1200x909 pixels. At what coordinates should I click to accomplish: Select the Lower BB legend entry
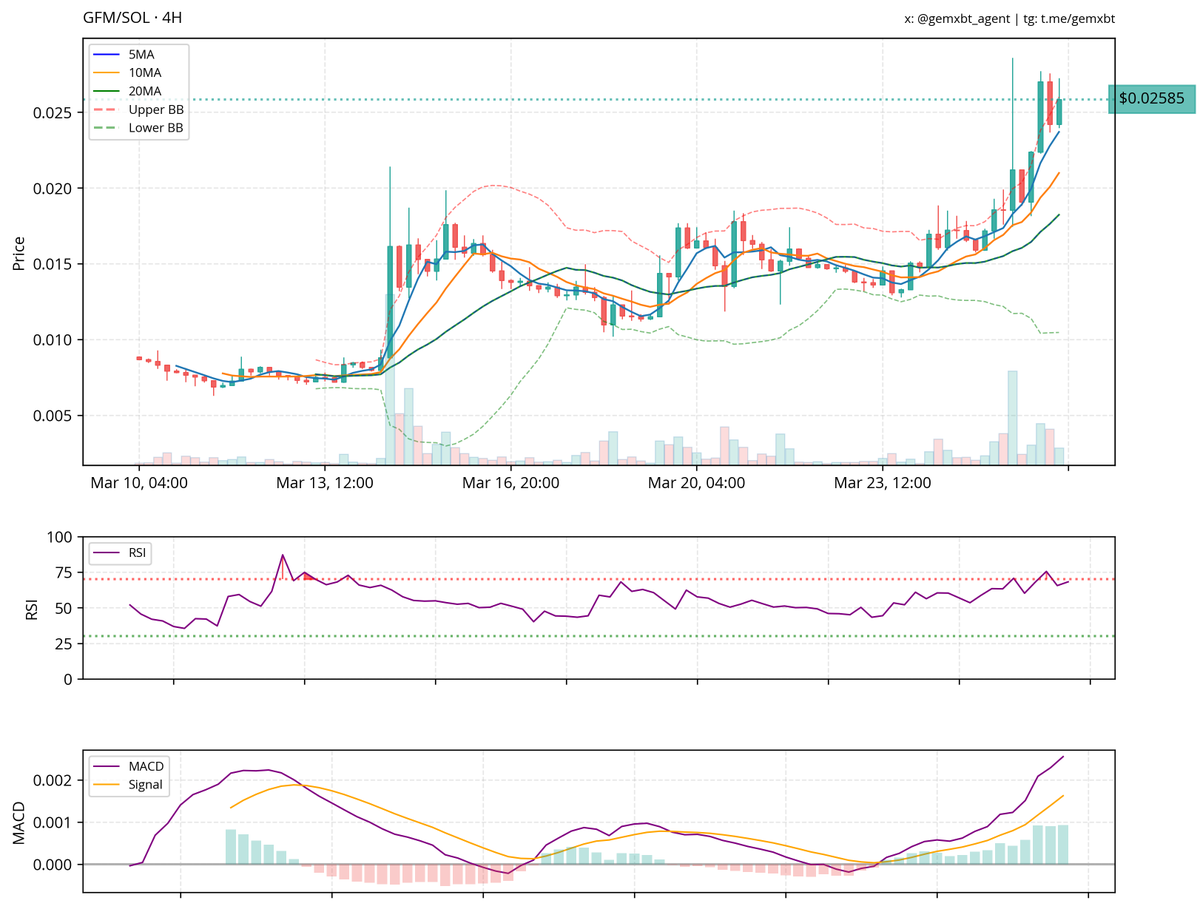[138, 128]
